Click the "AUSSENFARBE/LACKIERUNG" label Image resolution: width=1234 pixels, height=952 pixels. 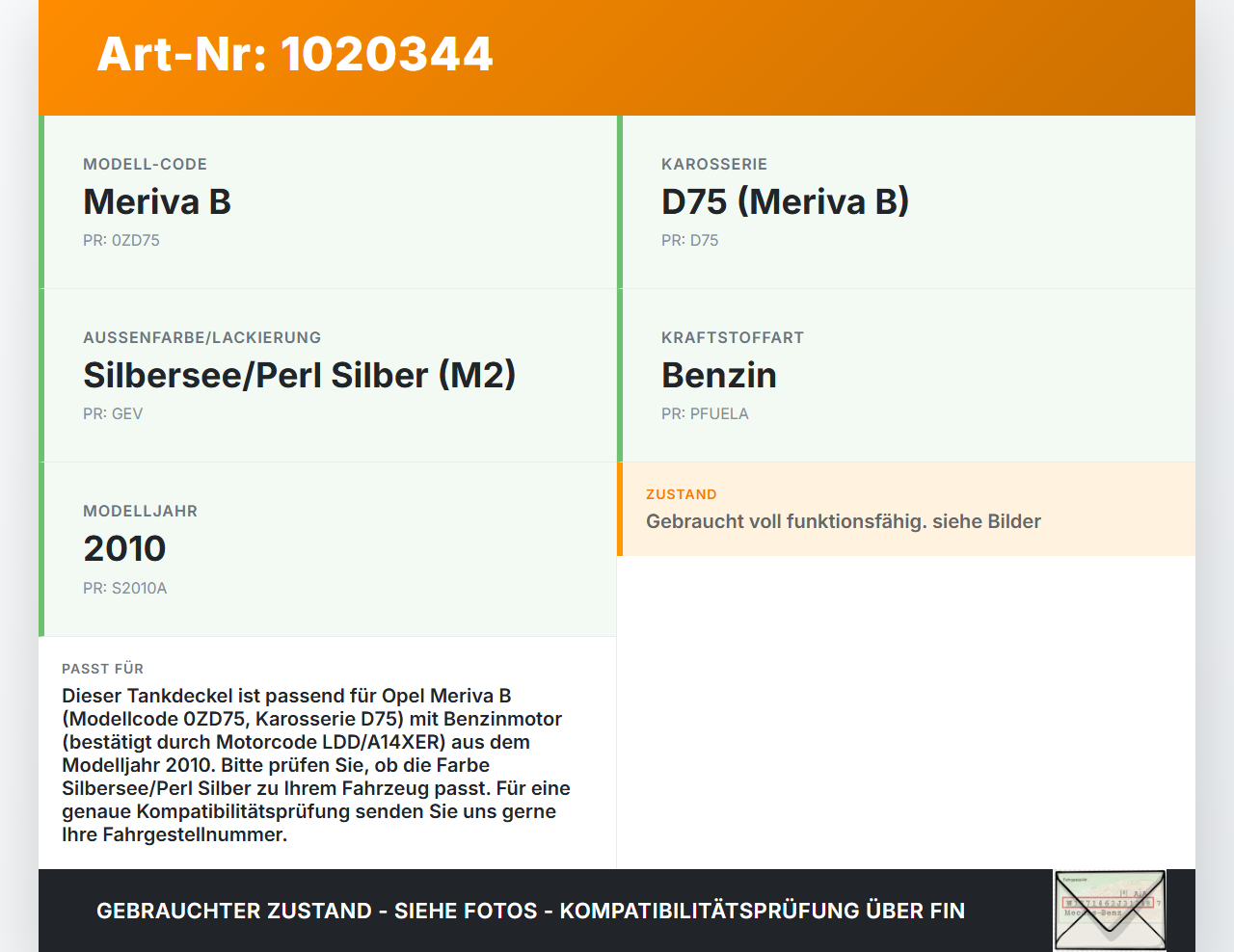pyautogui.click(x=202, y=337)
